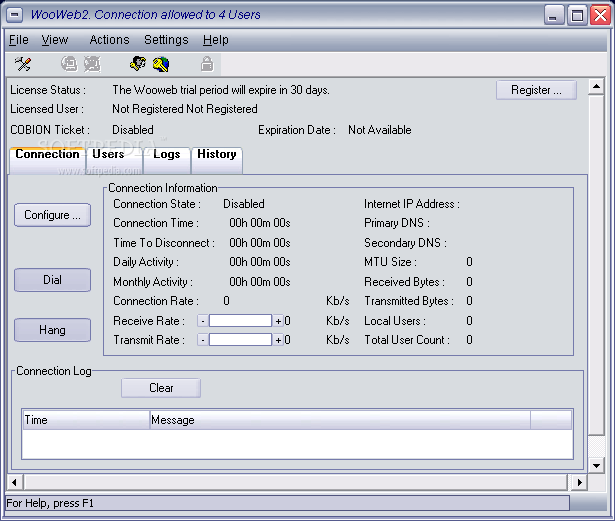The height and width of the screenshot is (521, 615).
Task: Click the horizontal scrollbar left arrow
Action: coord(15,483)
